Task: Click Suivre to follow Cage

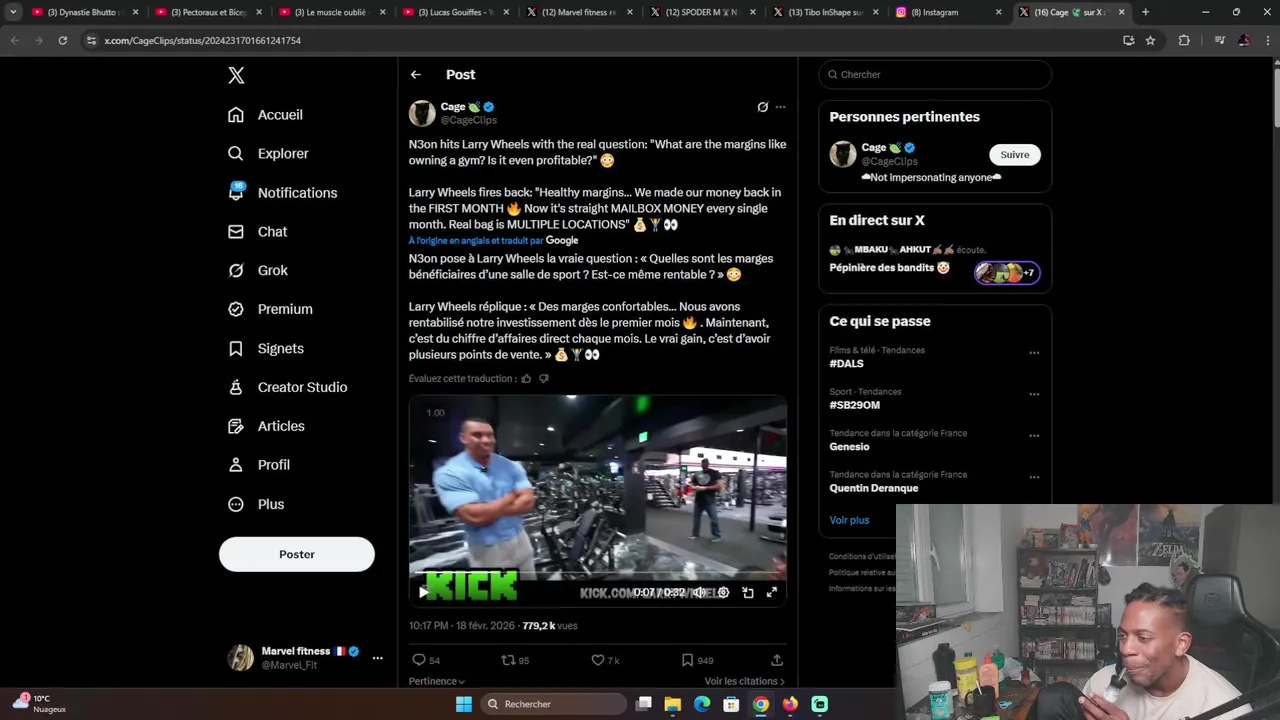Action: point(1015,155)
